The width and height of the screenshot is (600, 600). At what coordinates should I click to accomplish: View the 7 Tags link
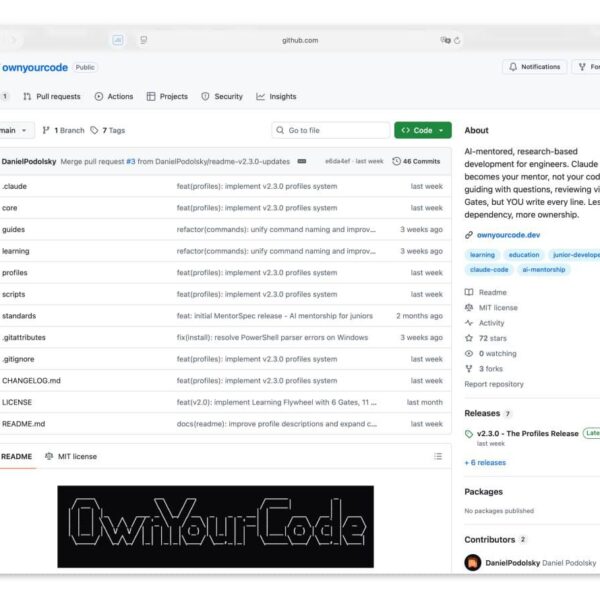pos(108,130)
